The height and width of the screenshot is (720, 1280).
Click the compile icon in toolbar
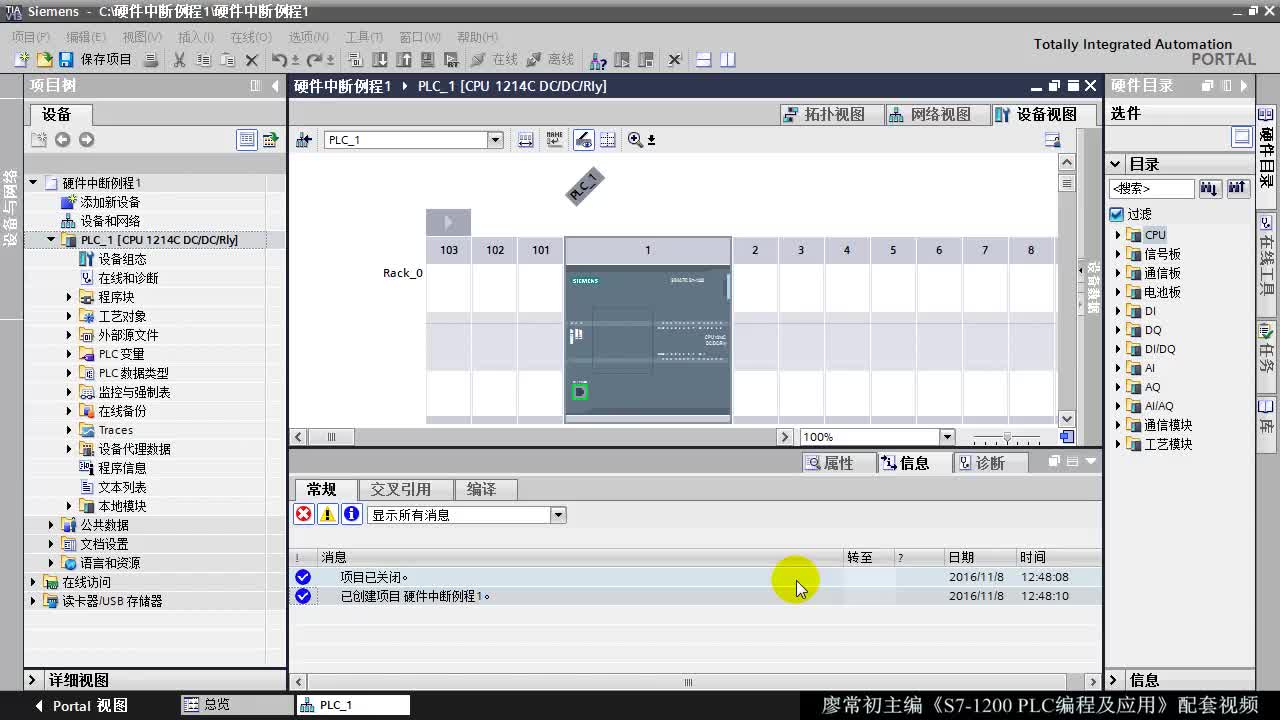pyautogui.click(x=356, y=60)
